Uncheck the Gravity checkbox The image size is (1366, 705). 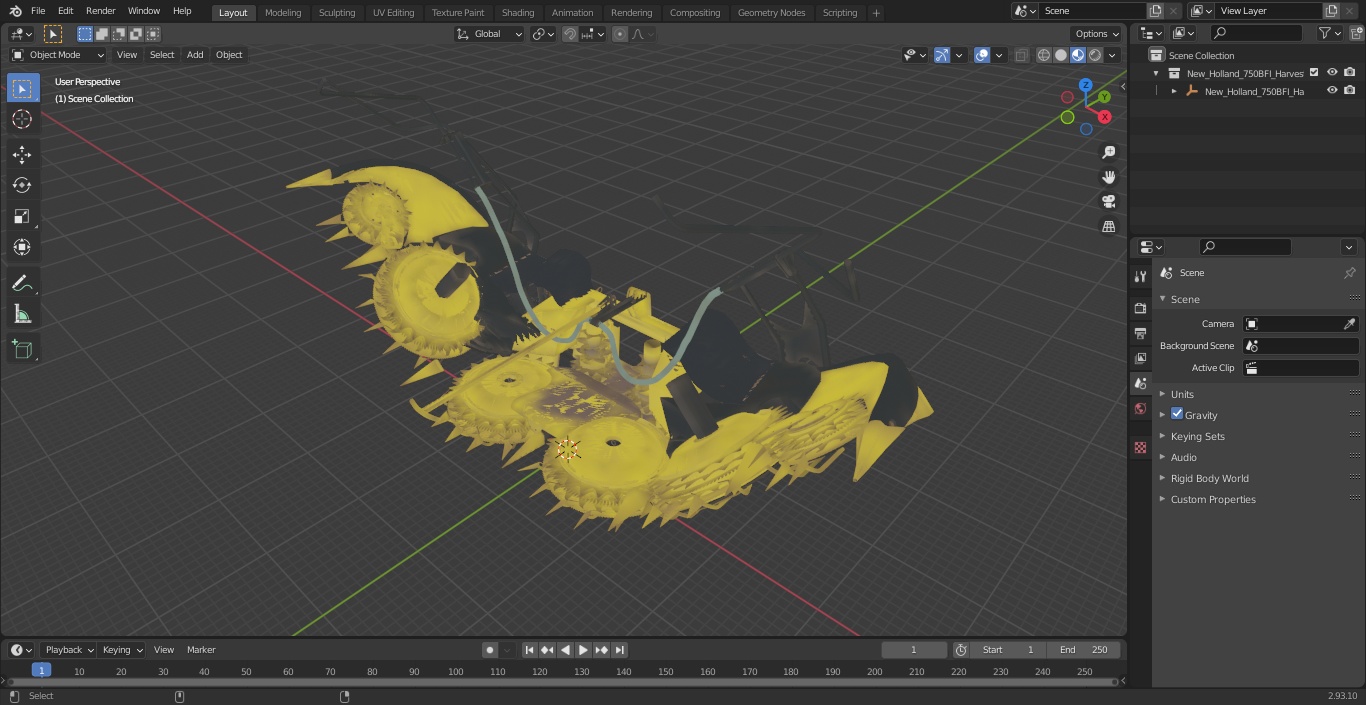coord(1177,414)
